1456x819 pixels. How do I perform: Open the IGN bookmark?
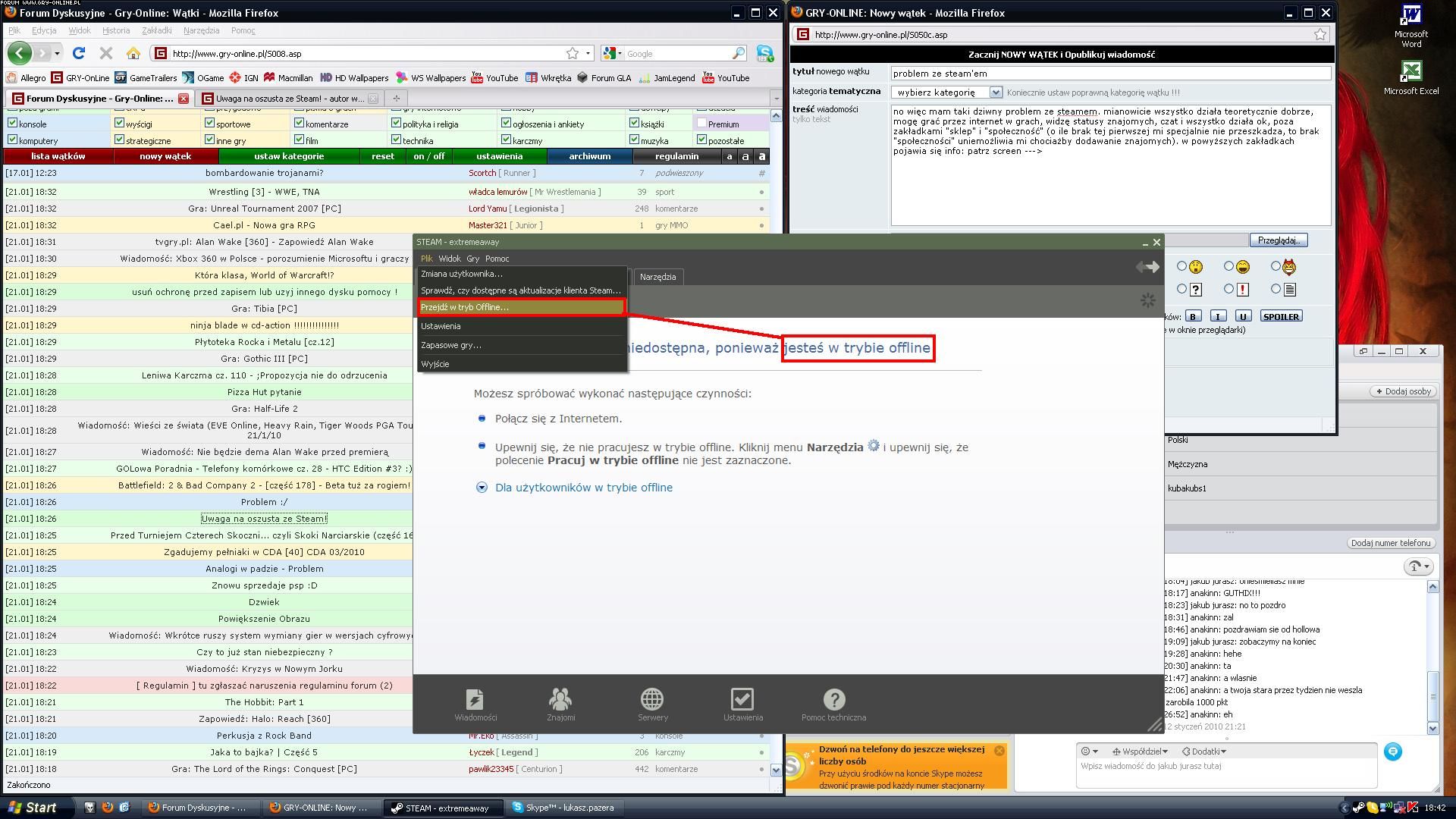coord(244,77)
